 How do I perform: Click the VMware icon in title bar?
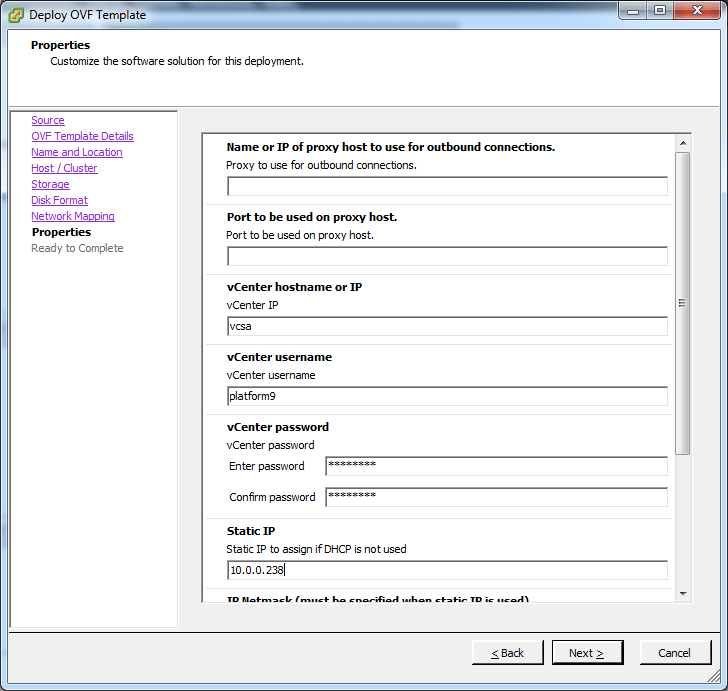16,15
